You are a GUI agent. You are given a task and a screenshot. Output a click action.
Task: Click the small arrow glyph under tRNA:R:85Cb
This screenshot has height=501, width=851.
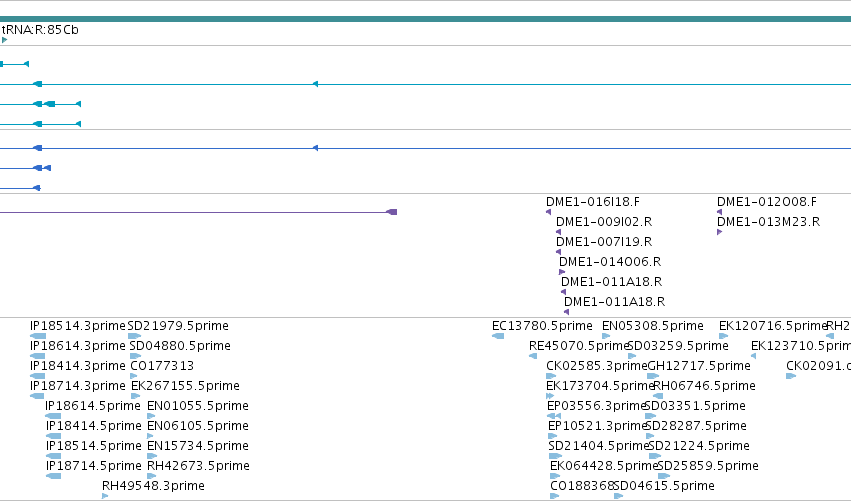pyautogui.click(x=4, y=40)
